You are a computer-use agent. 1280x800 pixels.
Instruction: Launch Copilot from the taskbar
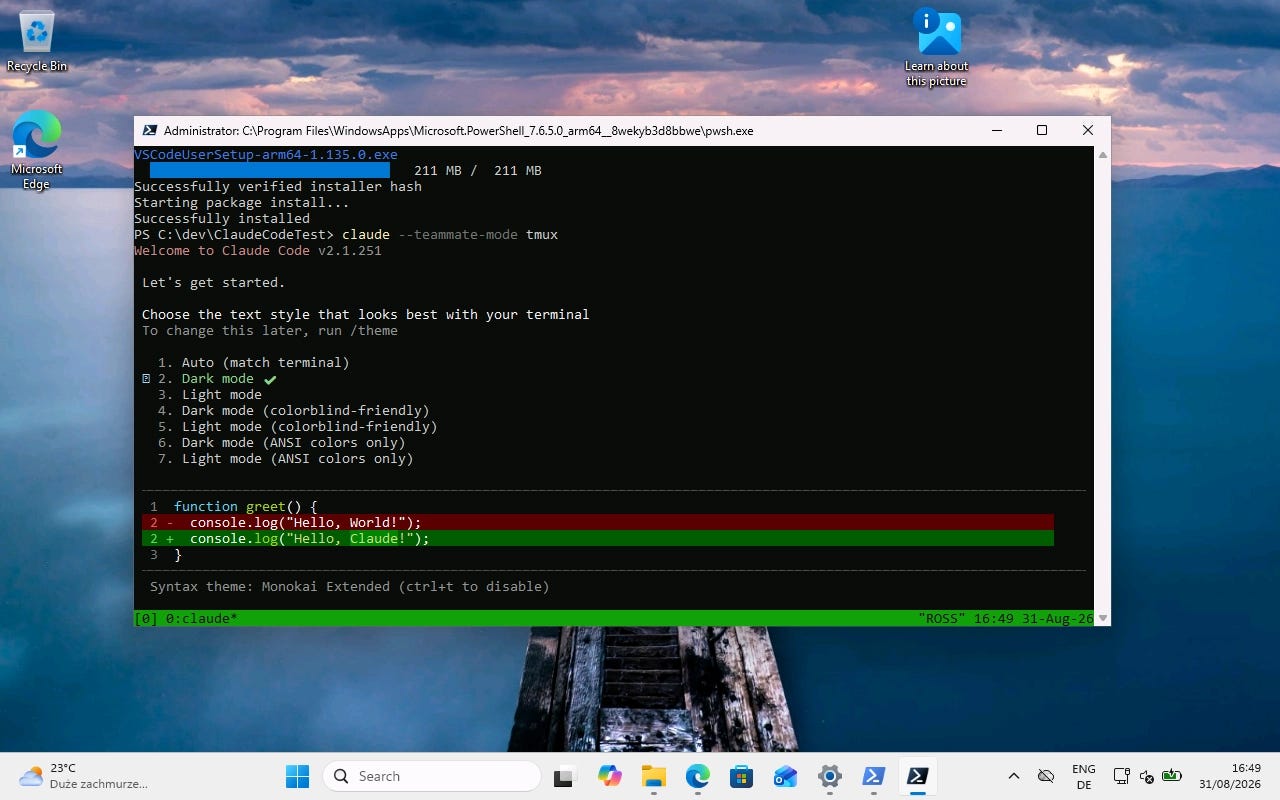coord(609,776)
